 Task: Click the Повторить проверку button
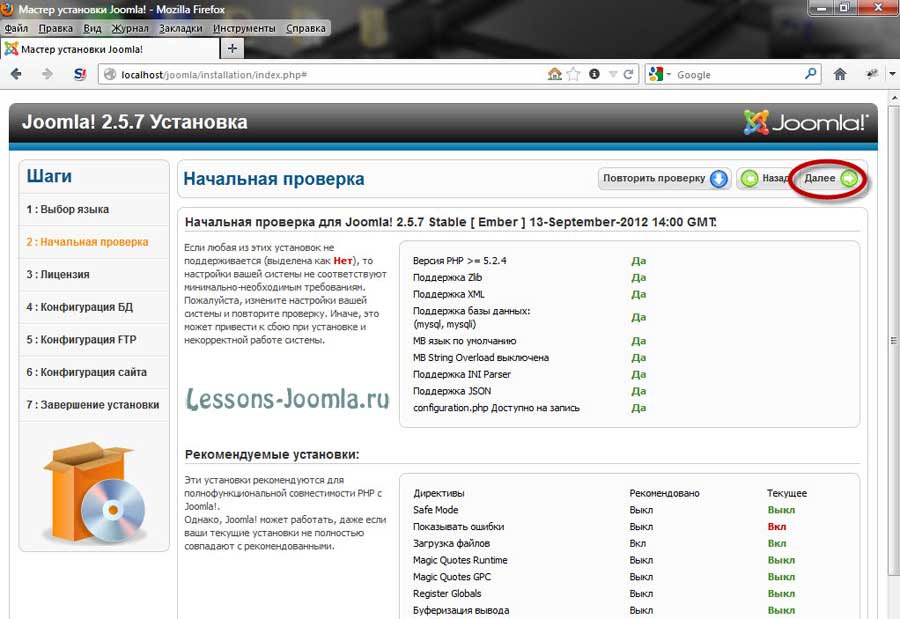(x=664, y=179)
